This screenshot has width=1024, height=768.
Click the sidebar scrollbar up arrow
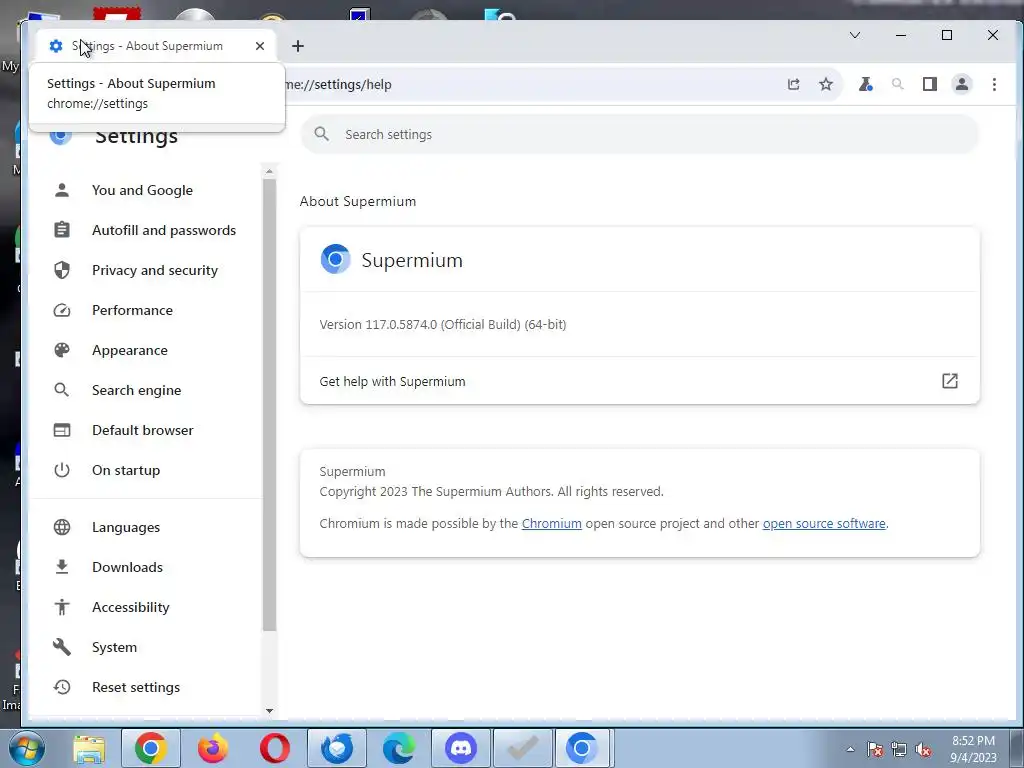click(x=269, y=171)
